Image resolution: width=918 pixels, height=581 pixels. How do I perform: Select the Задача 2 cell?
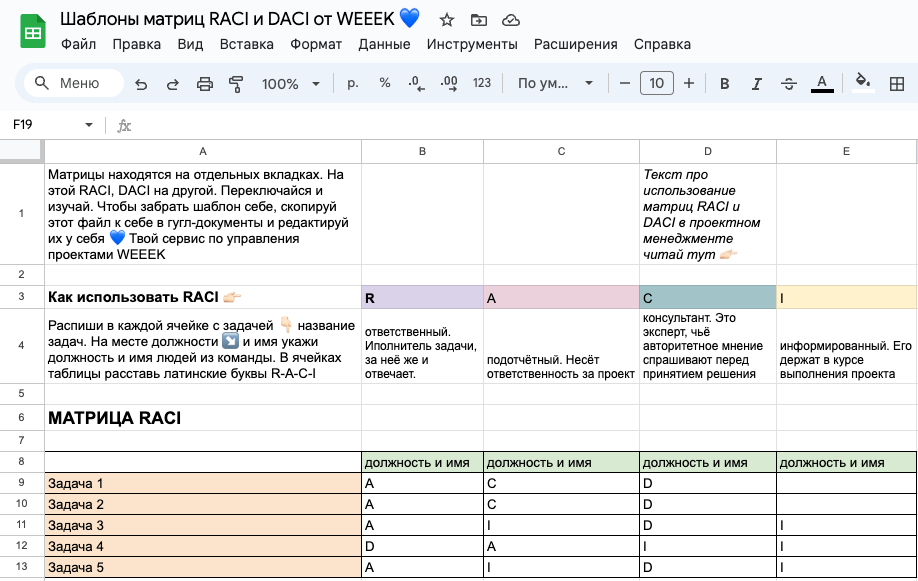pos(203,504)
